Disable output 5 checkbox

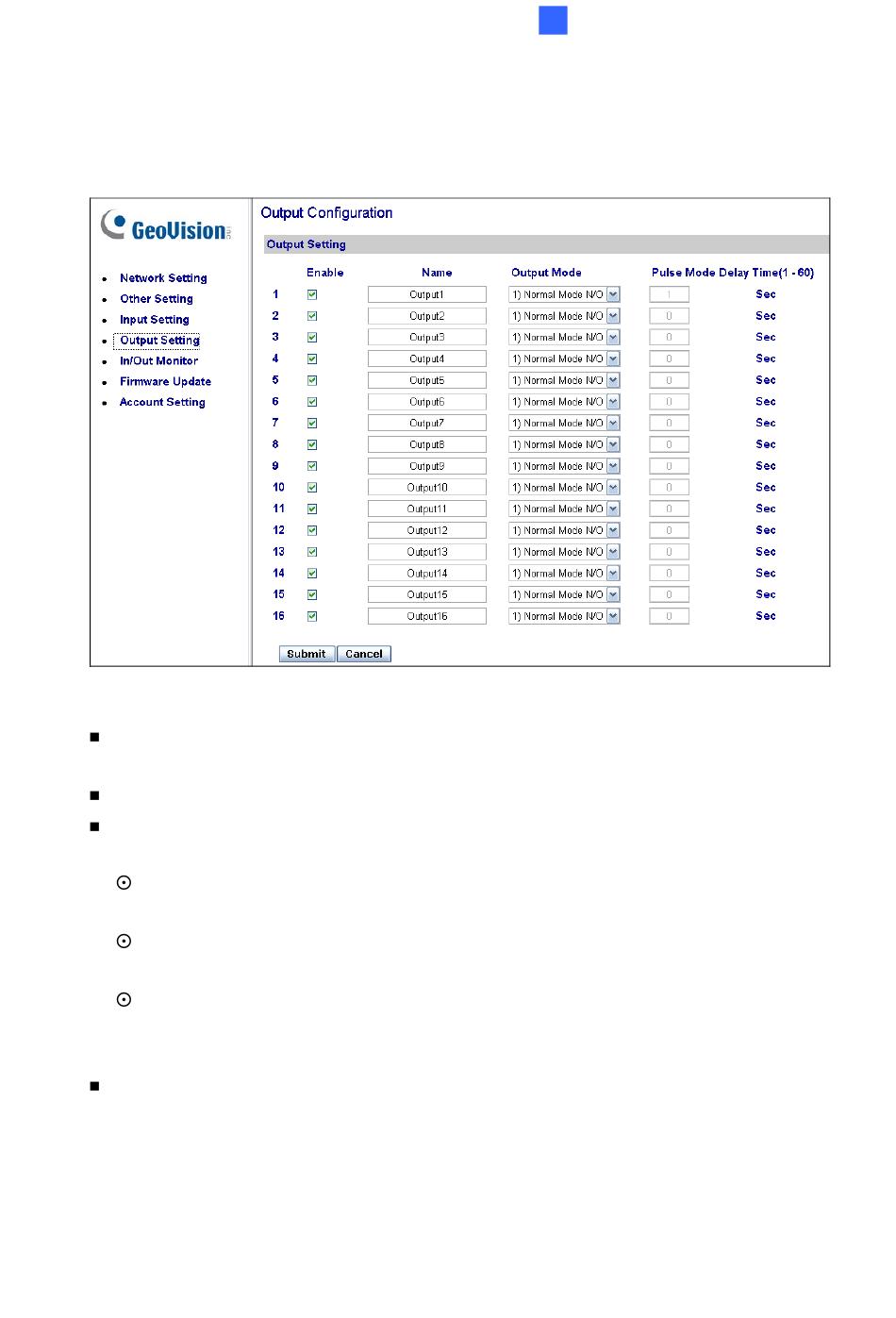tap(312, 381)
